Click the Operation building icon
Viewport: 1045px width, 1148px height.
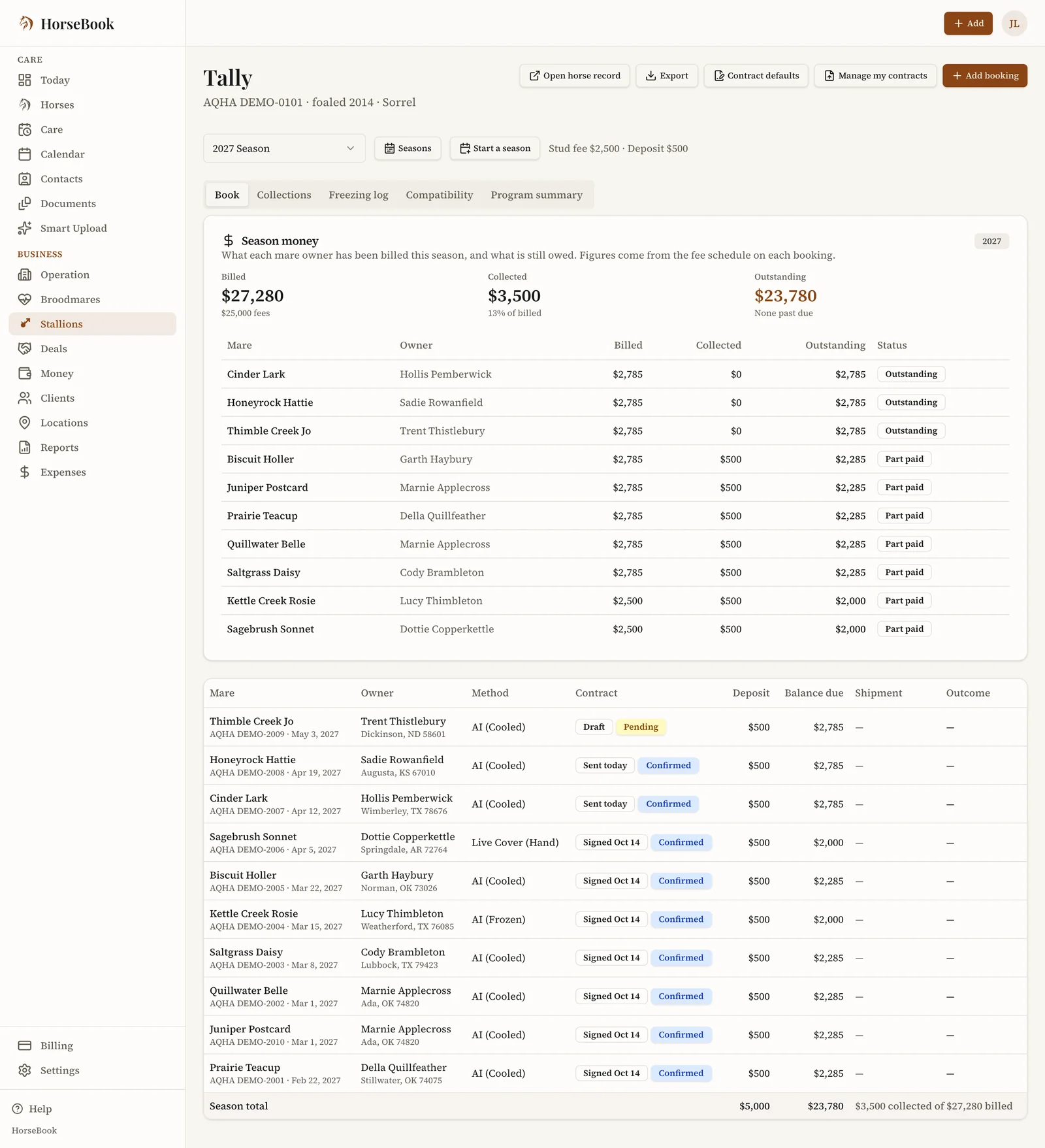25,275
